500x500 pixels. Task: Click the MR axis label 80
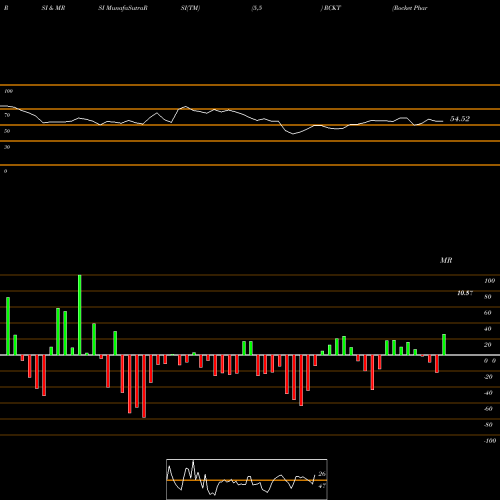click(488, 297)
